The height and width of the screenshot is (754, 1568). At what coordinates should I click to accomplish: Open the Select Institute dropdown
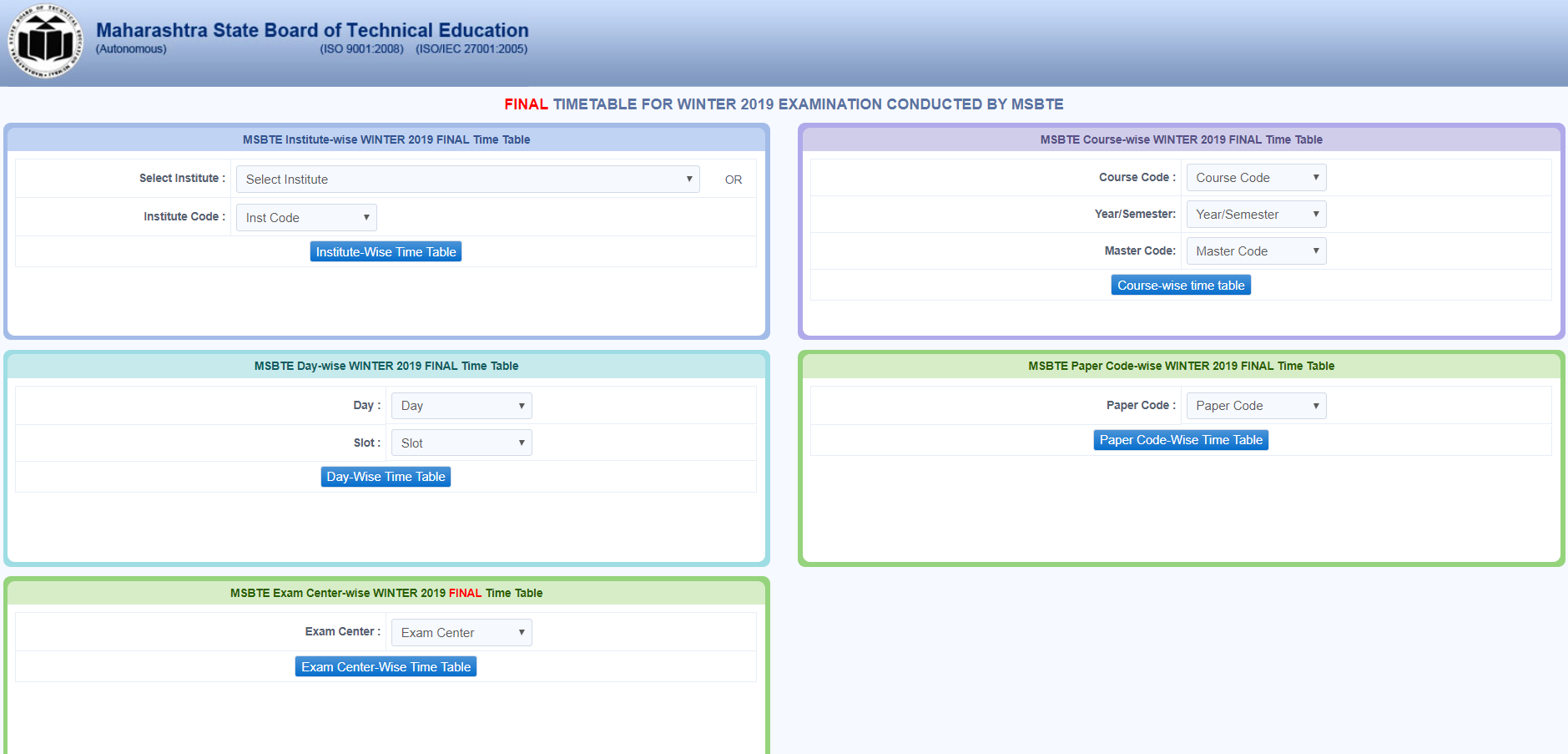click(467, 180)
